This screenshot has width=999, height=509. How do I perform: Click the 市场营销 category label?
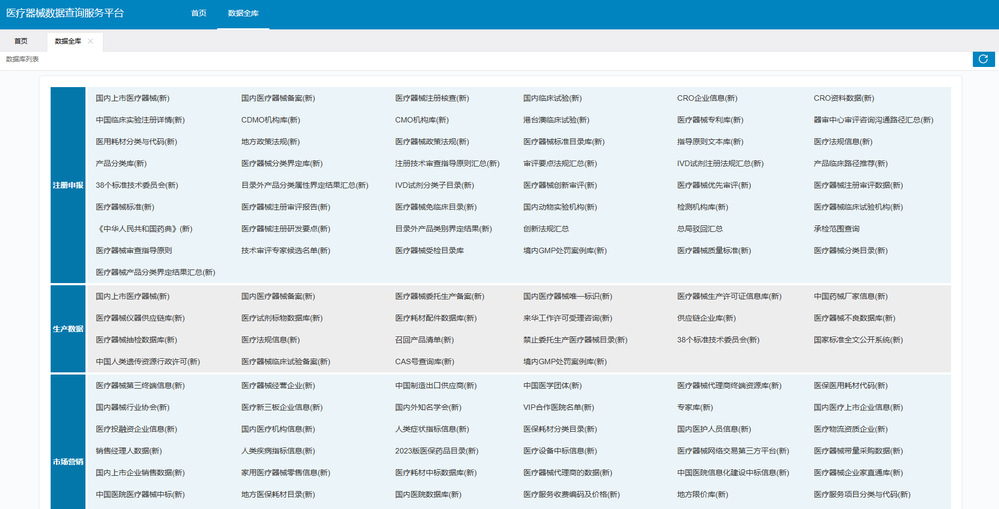pyautogui.click(x=68, y=462)
